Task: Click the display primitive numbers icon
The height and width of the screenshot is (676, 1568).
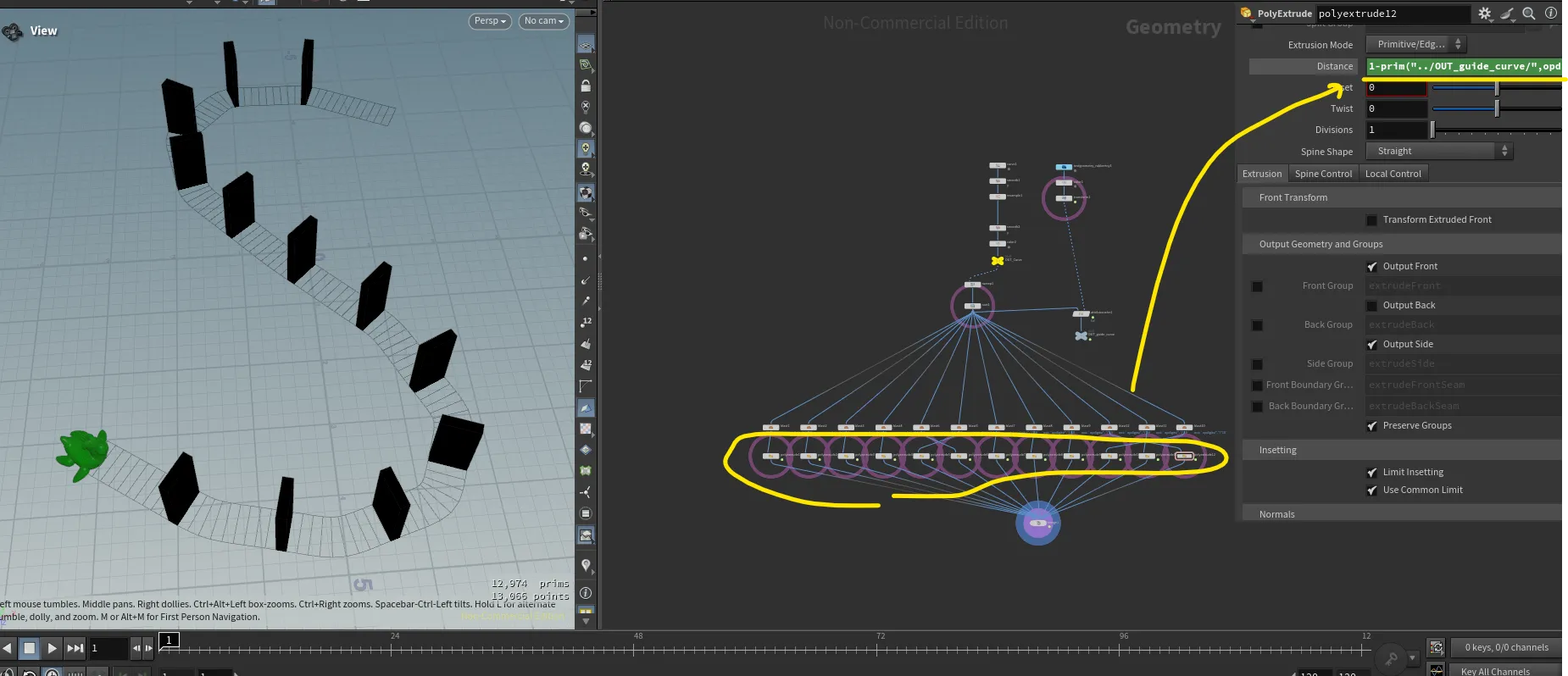Action: point(586,364)
